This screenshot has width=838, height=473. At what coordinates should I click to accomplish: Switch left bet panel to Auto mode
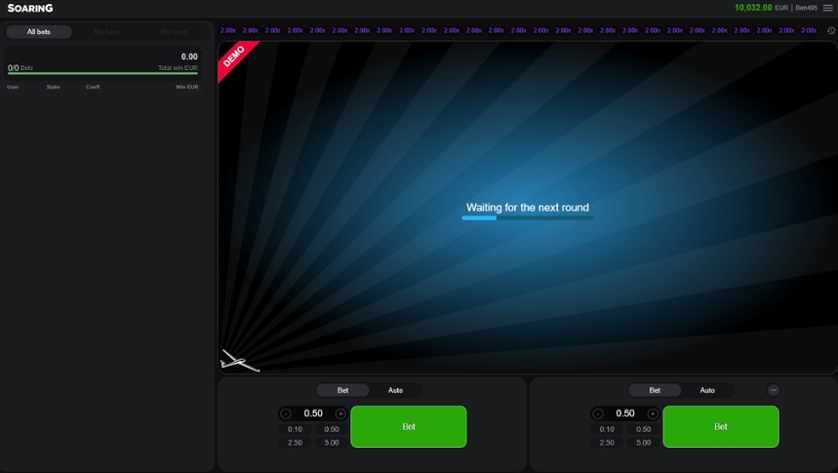395,390
